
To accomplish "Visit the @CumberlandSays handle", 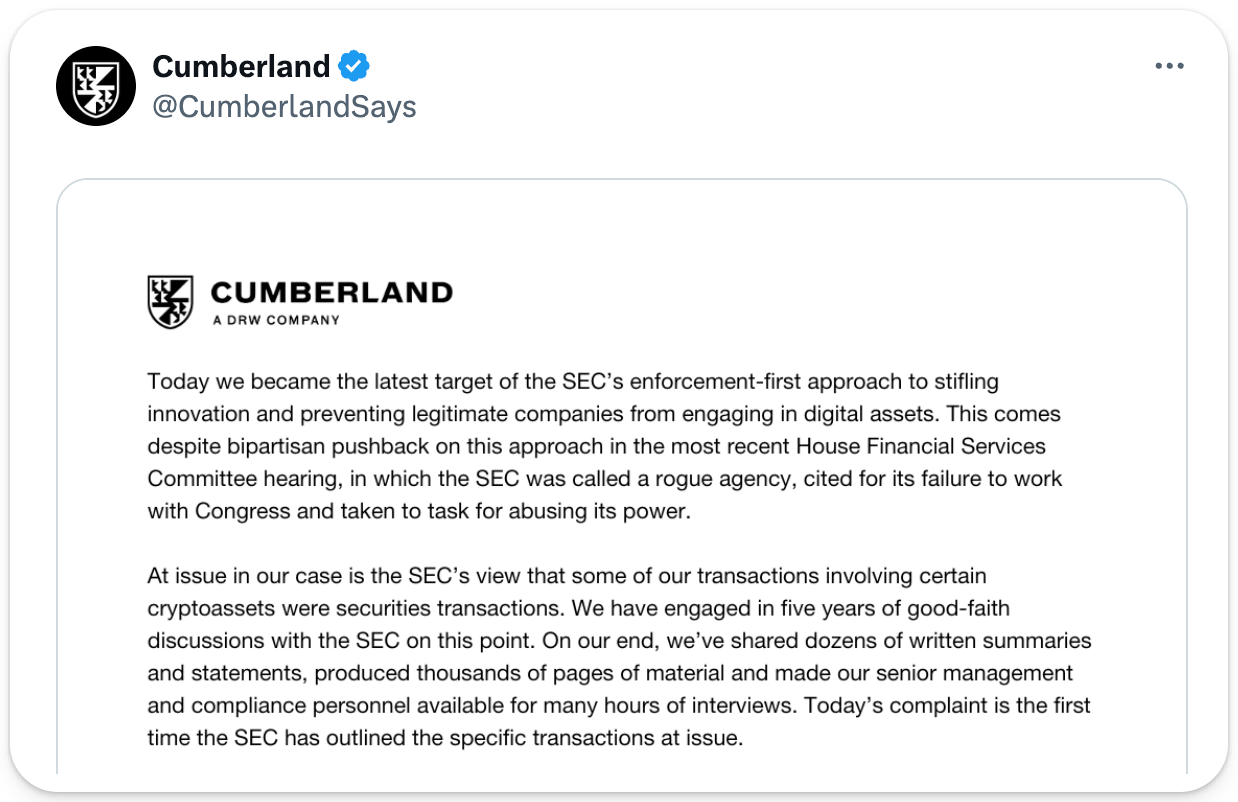I will click(x=284, y=106).
